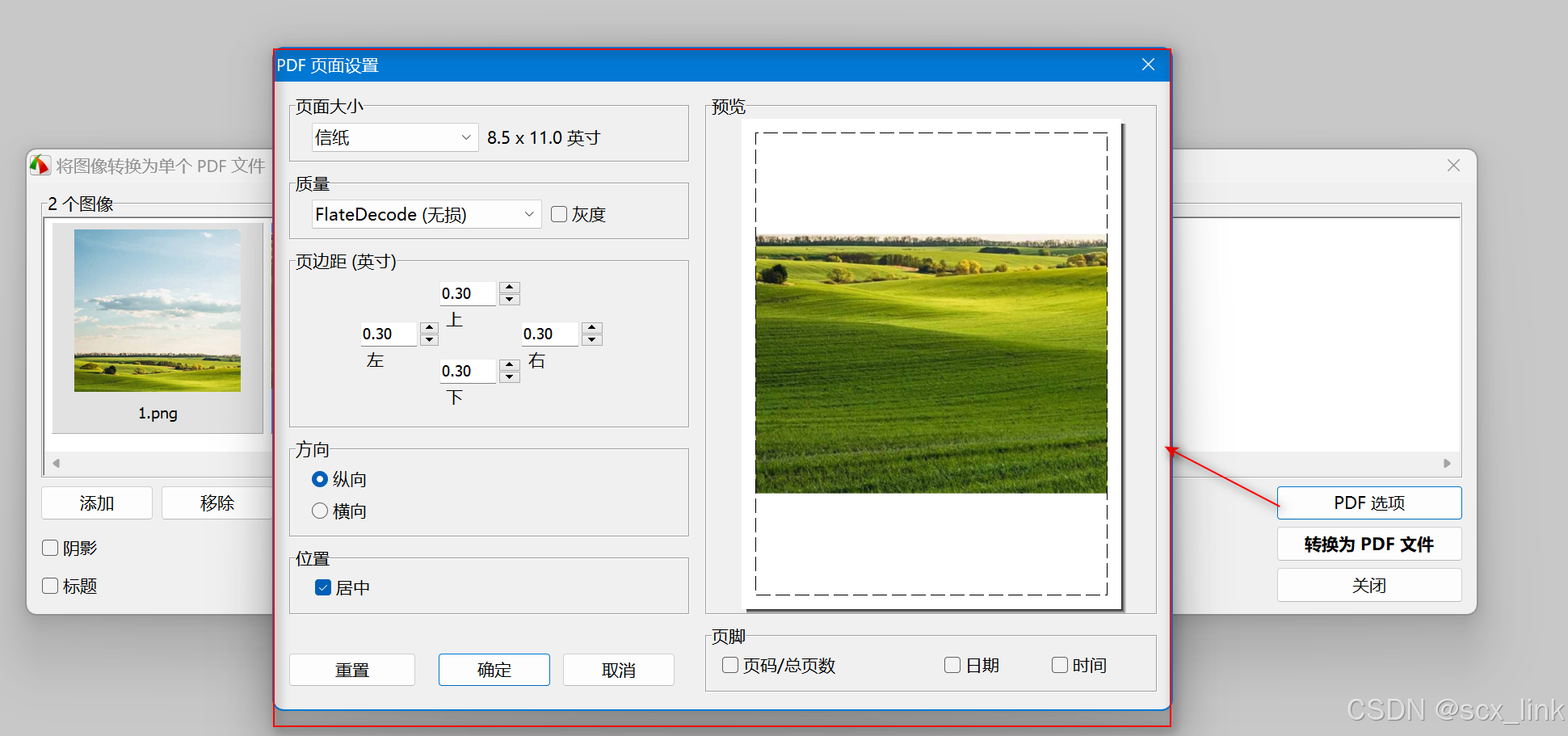Enable the 页码/总页数 footer checkbox
Image resolution: width=1568 pixels, height=736 pixels.
730,665
